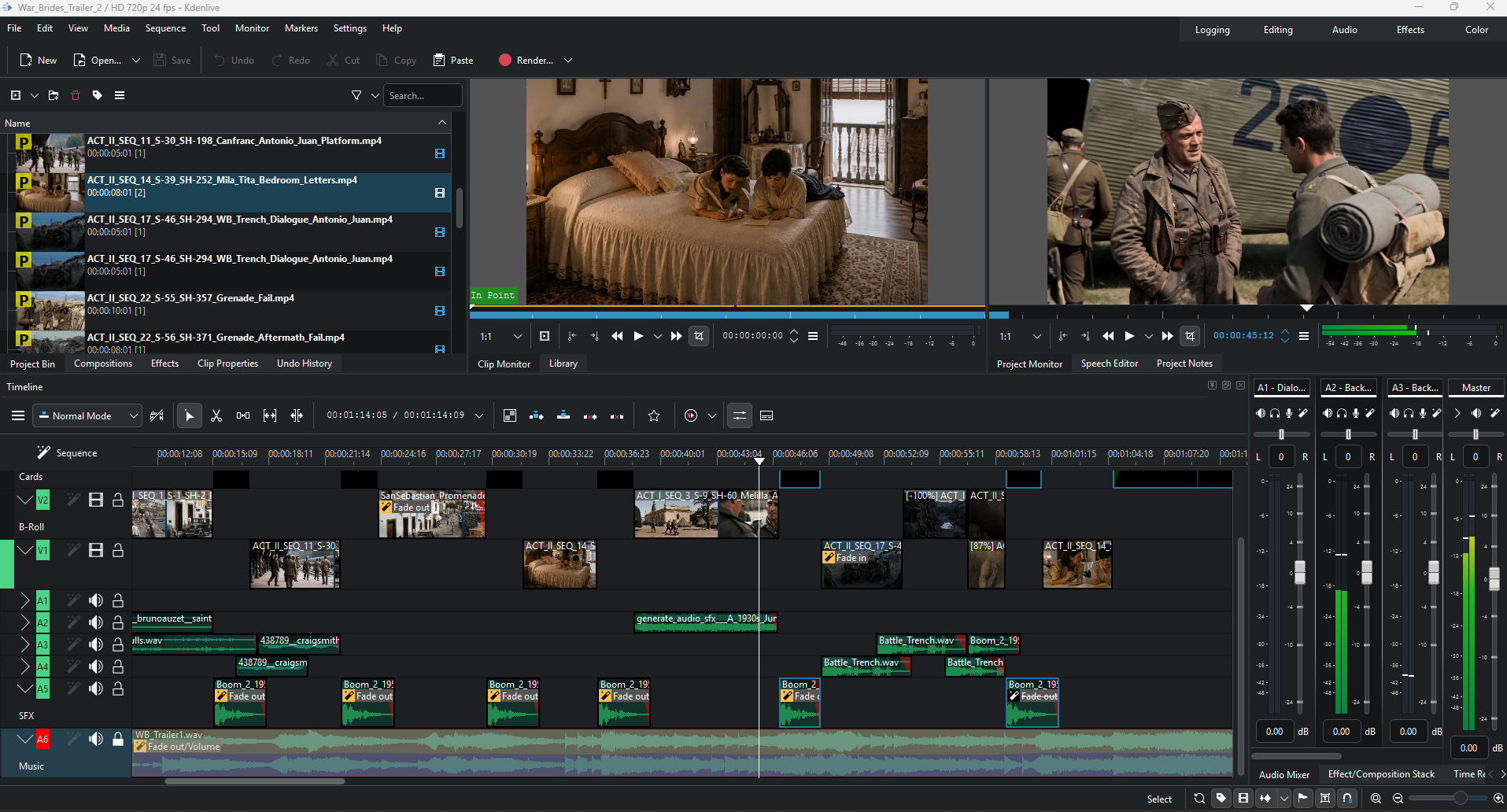This screenshot has height=812, width=1507.
Task: Click the extract timeline zone icon
Action: coord(590,415)
